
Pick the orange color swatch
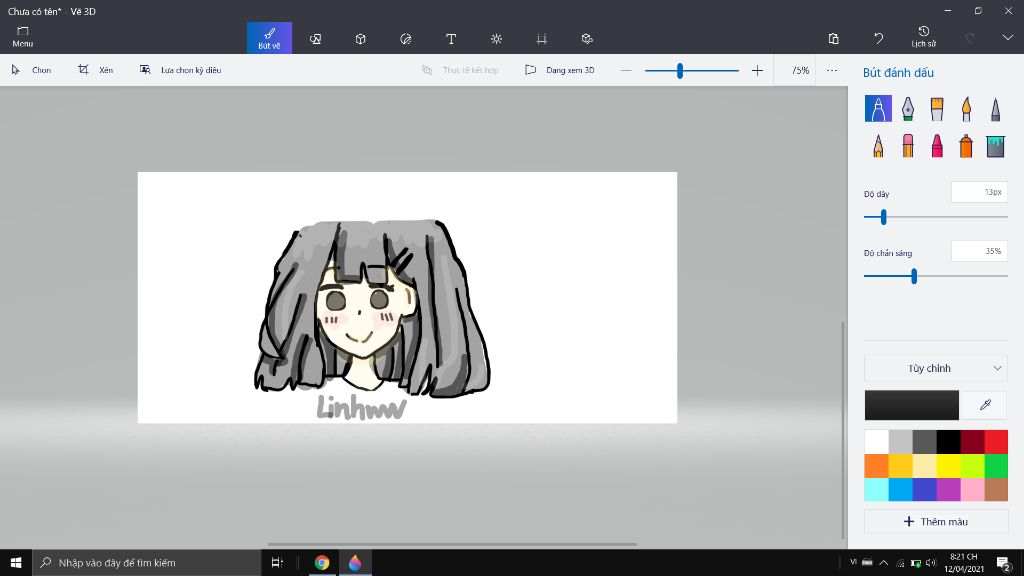click(x=876, y=466)
